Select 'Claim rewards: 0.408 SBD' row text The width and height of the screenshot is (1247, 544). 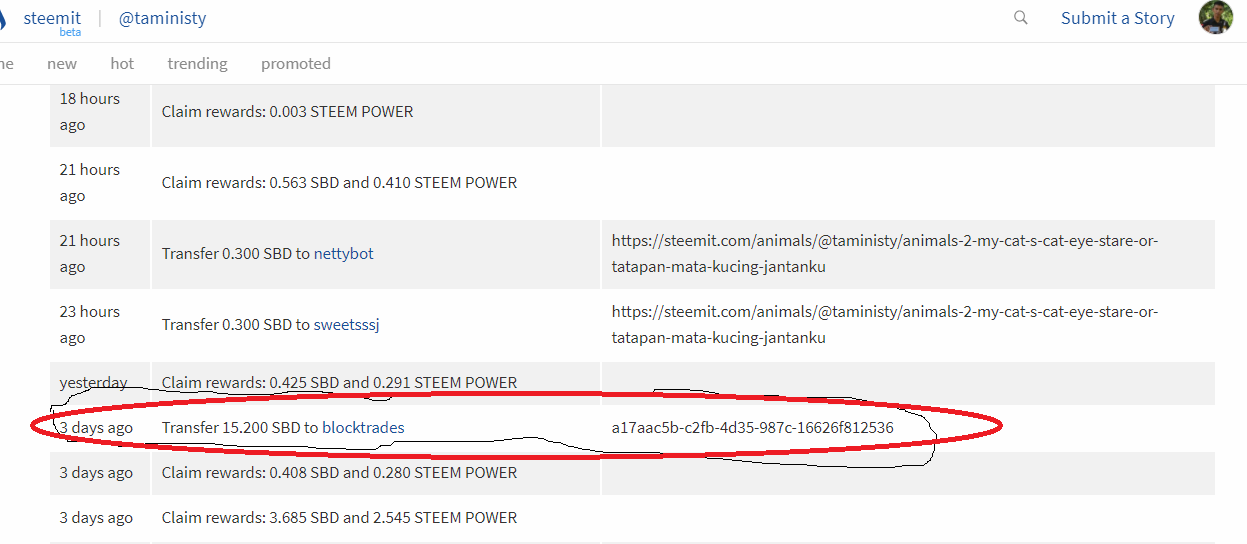coord(339,473)
